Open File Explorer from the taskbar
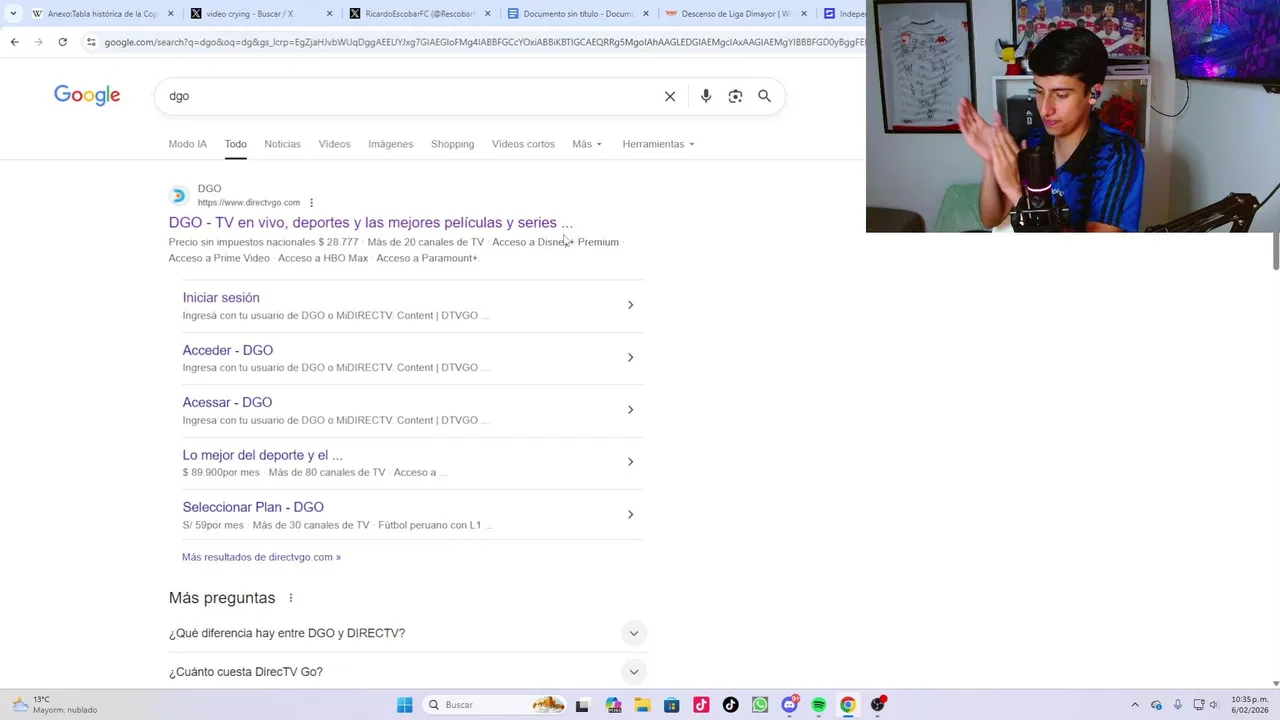 (x=642, y=705)
